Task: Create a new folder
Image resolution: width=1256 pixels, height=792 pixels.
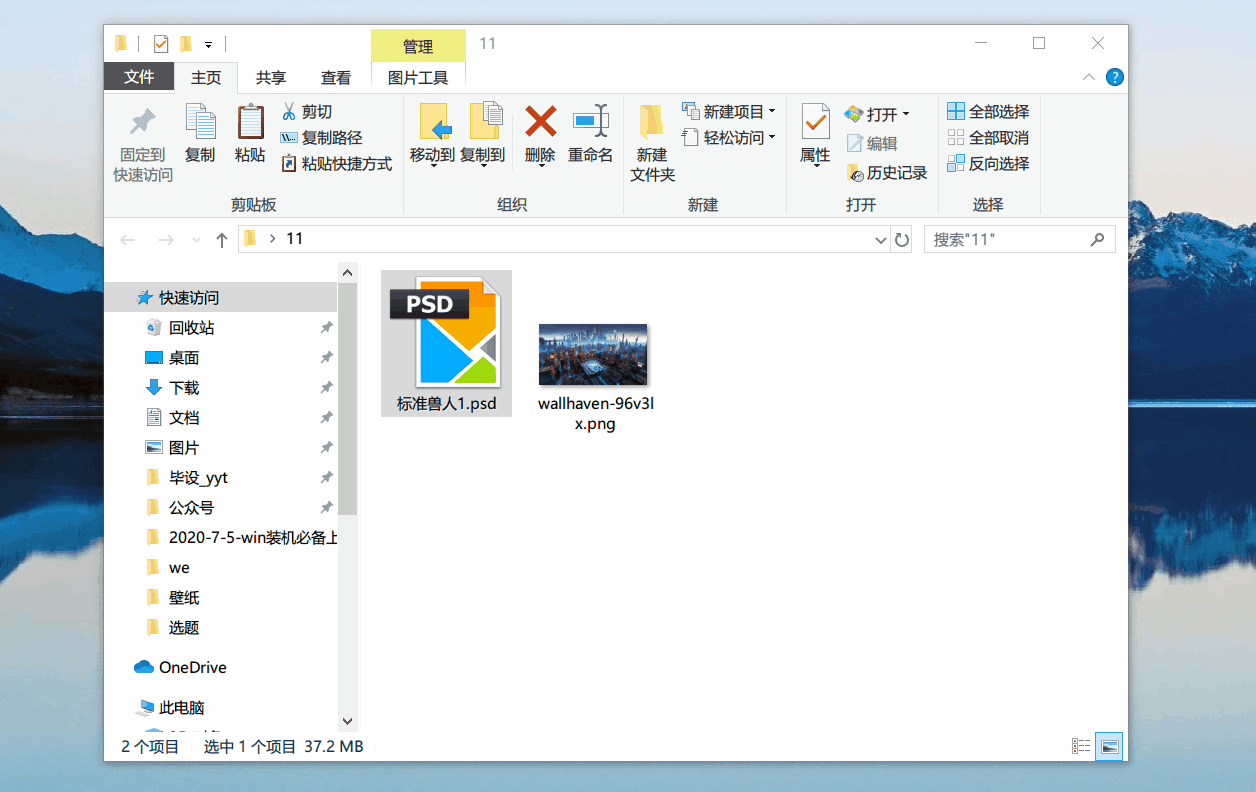Action: click(x=652, y=140)
